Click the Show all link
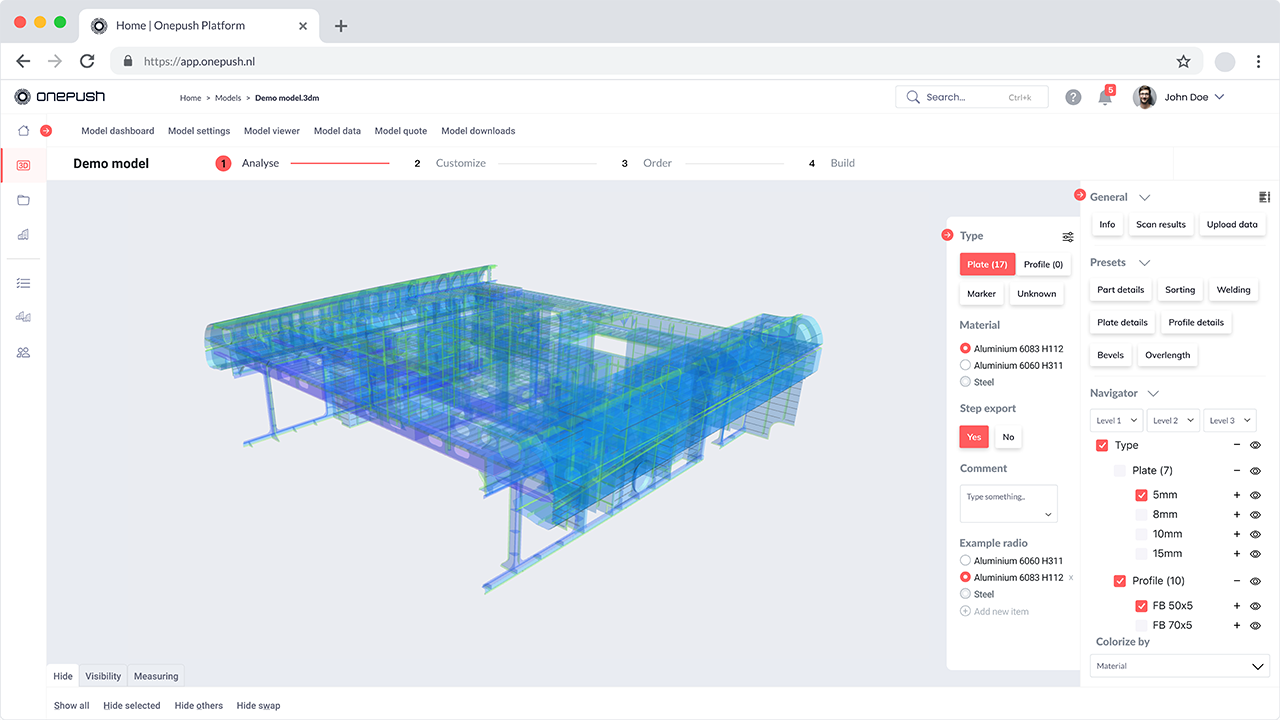This screenshot has width=1280, height=720. (x=71, y=706)
